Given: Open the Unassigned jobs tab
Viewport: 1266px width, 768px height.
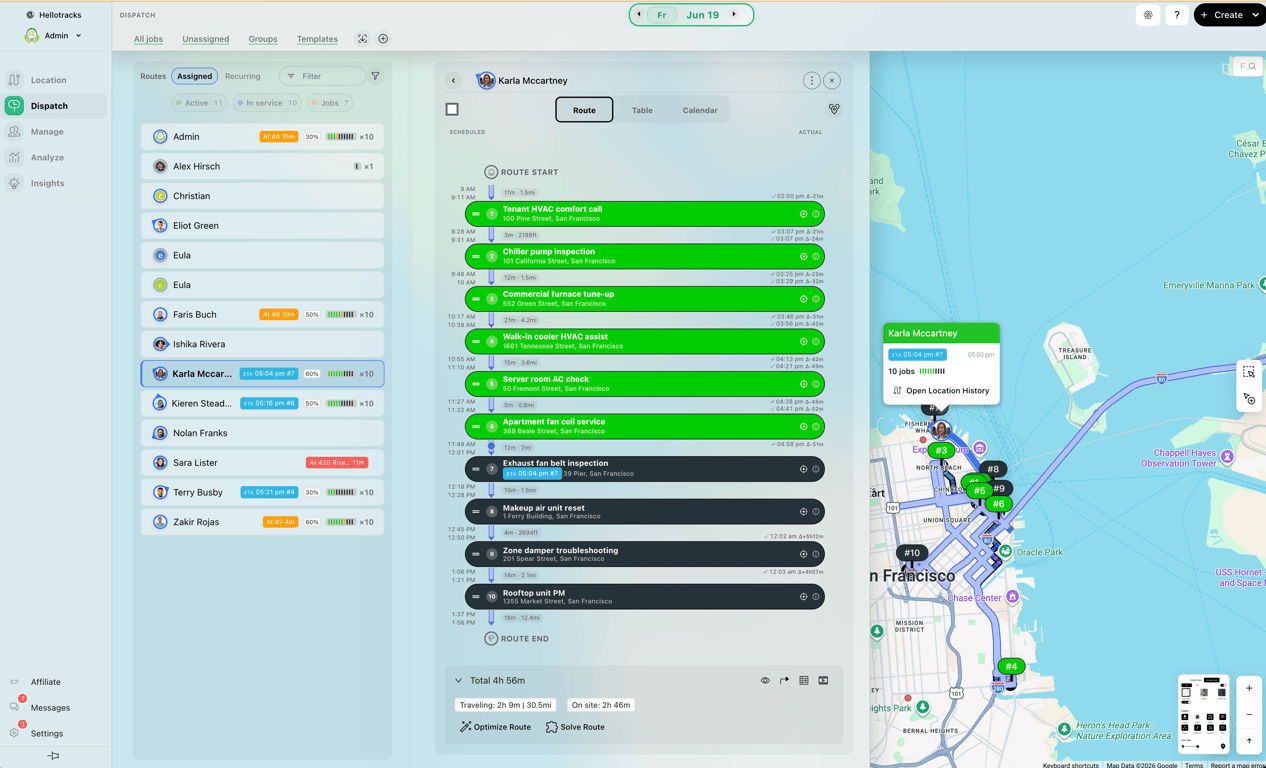Looking at the screenshot, I should coord(205,39).
